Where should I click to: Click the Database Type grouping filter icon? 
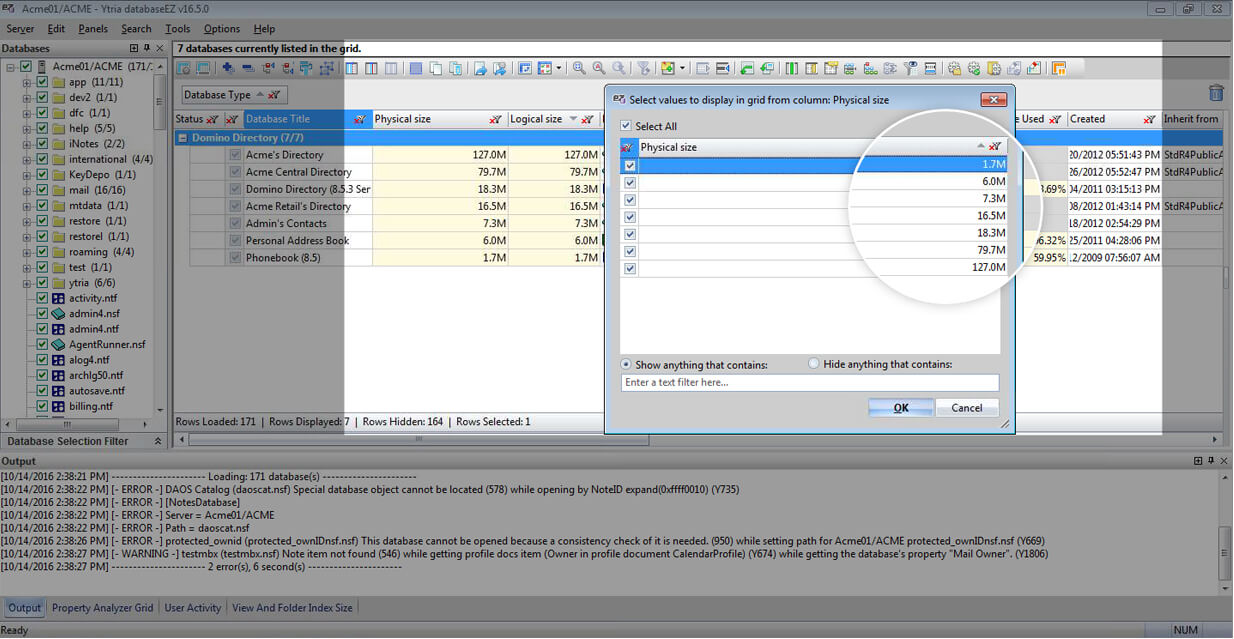tap(274, 95)
